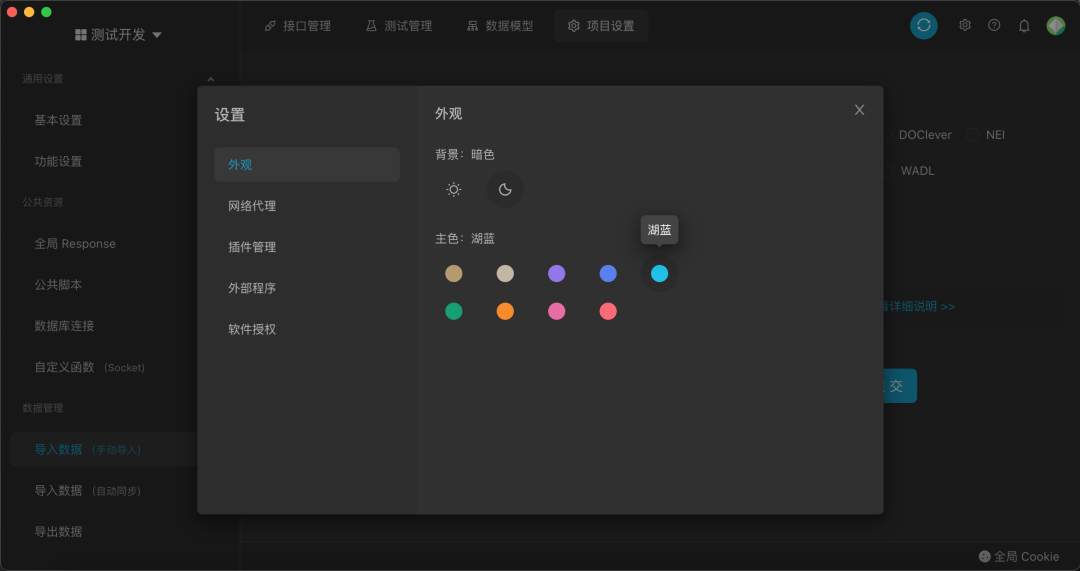Collapse the 通用设置 sidebar section
This screenshot has height=571, width=1080.
pyautogui.click(x=211, y=79)
